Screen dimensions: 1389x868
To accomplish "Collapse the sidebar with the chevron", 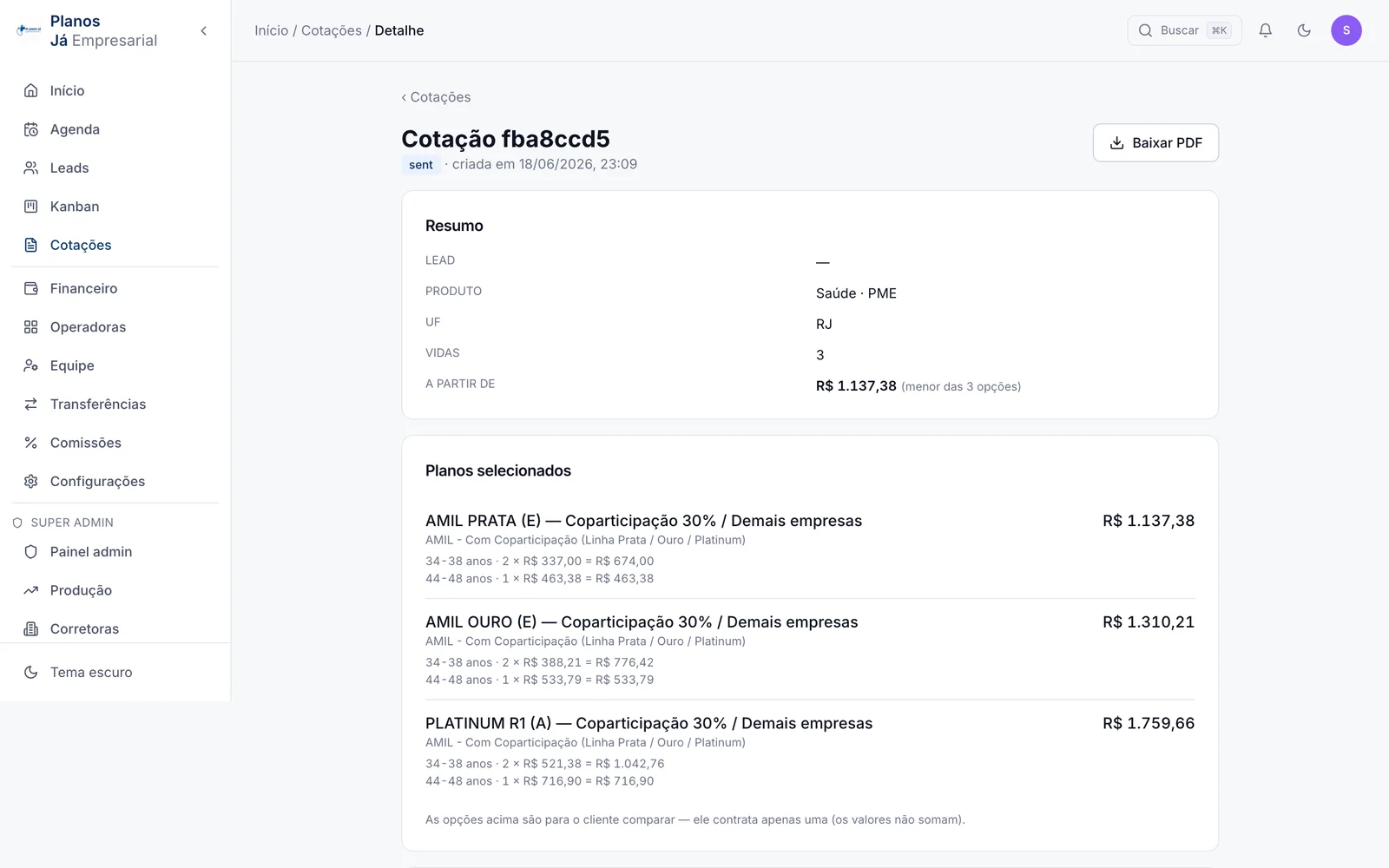I will [204, 31].
